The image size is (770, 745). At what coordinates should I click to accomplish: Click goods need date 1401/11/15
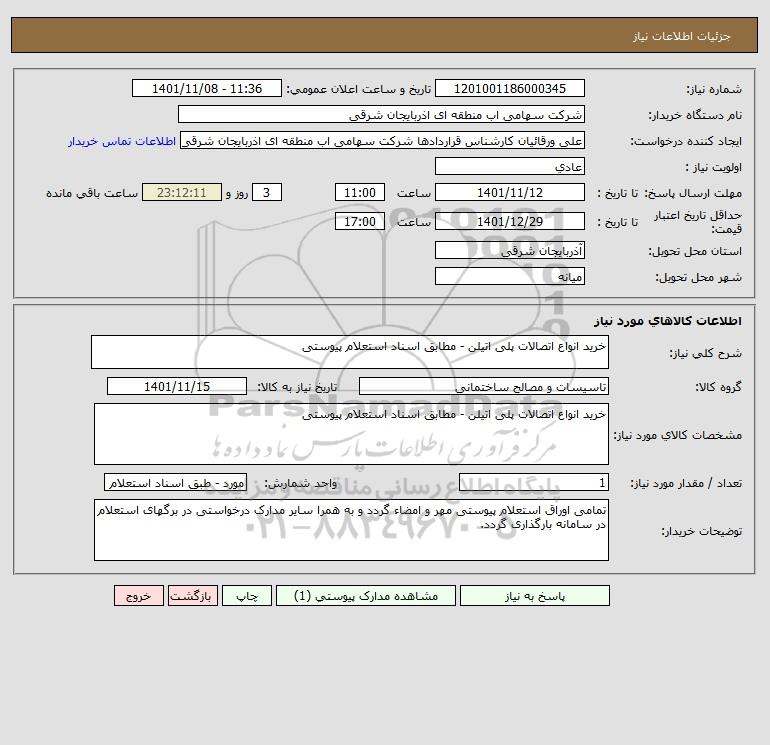177,386
